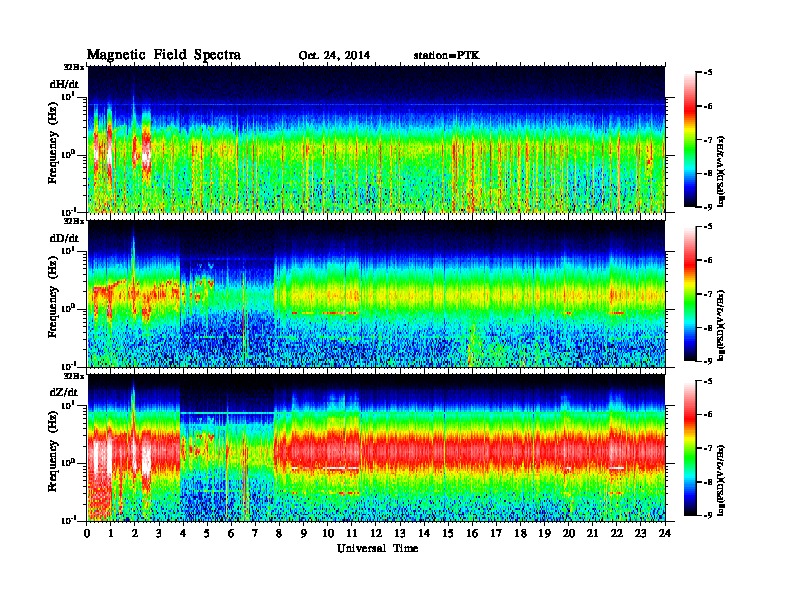The width and height of the screenshot is (792, 612).
Task: Click the dZ/dt colorbar log(PSD) units label
Action: click(722, 479)
